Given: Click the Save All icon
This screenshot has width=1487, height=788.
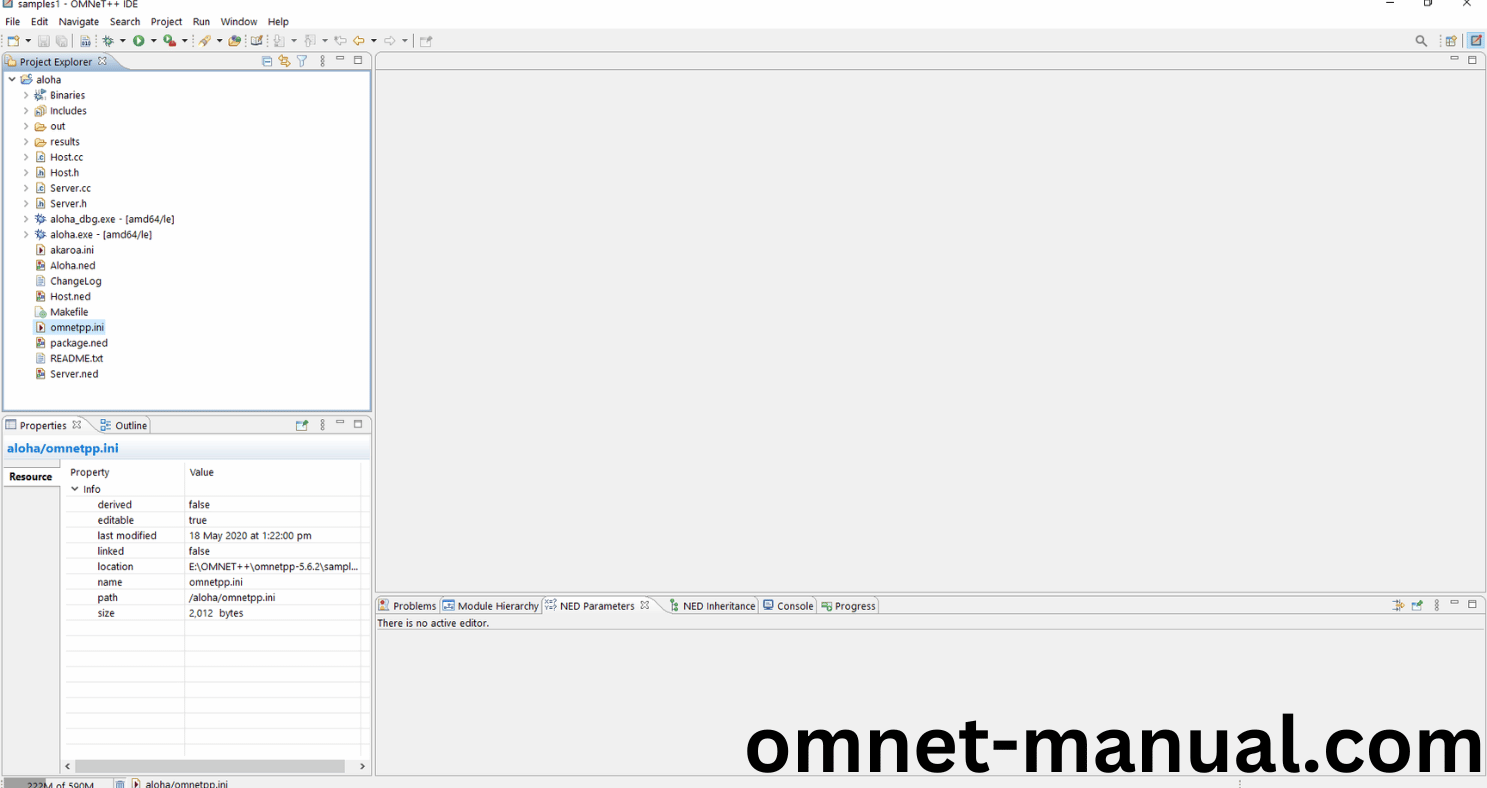Looking at the screenshot, I should [61, 41].
